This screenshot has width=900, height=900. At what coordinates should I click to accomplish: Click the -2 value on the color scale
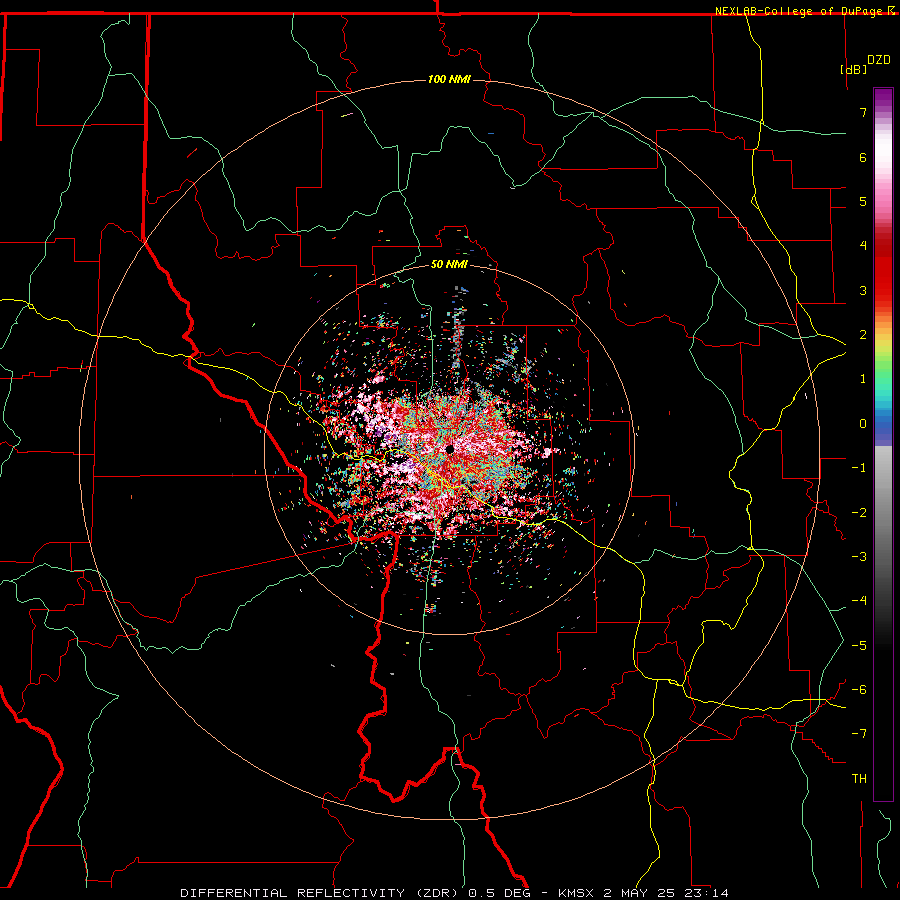[859, 513]
